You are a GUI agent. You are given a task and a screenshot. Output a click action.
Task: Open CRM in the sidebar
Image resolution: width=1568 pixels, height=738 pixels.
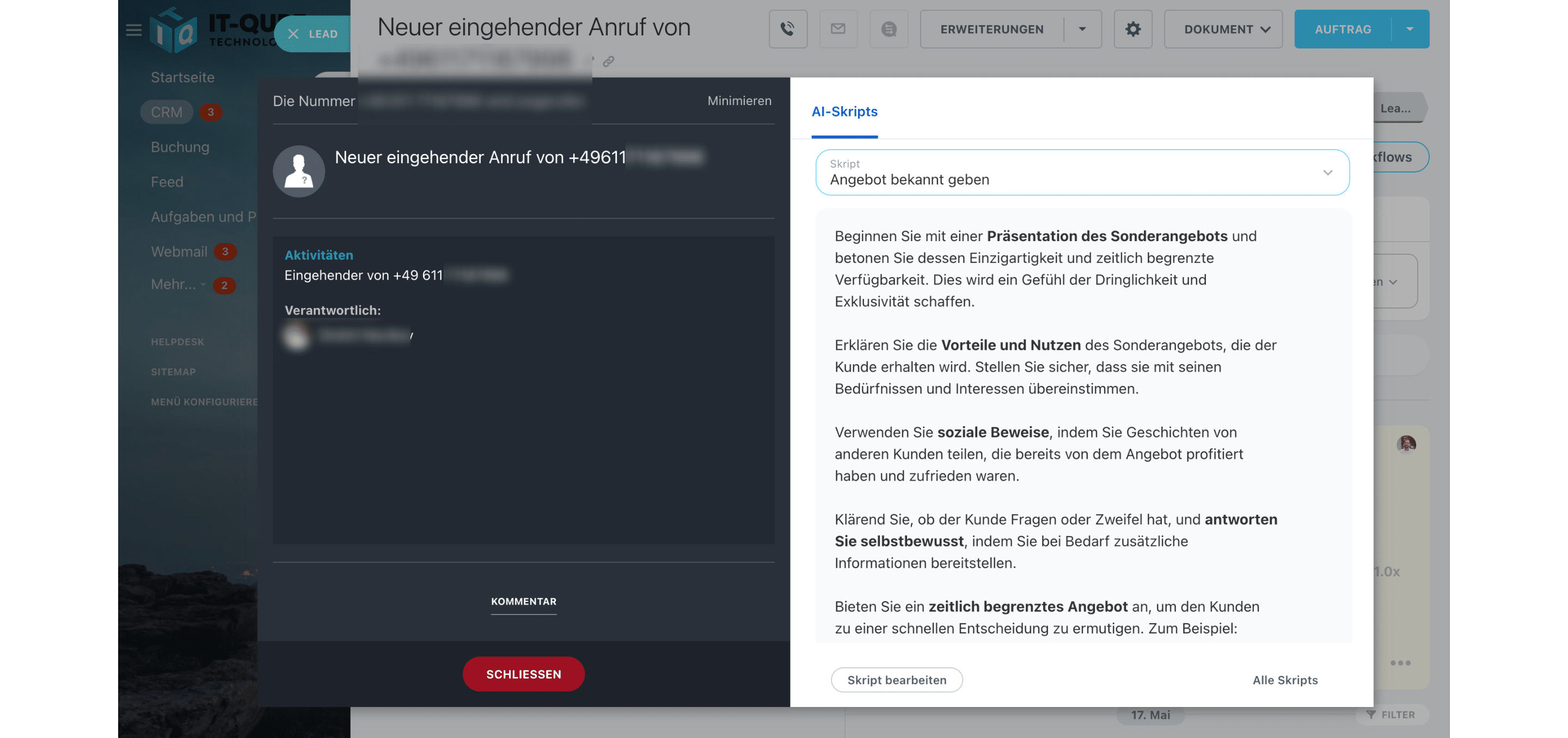(166, 112)
